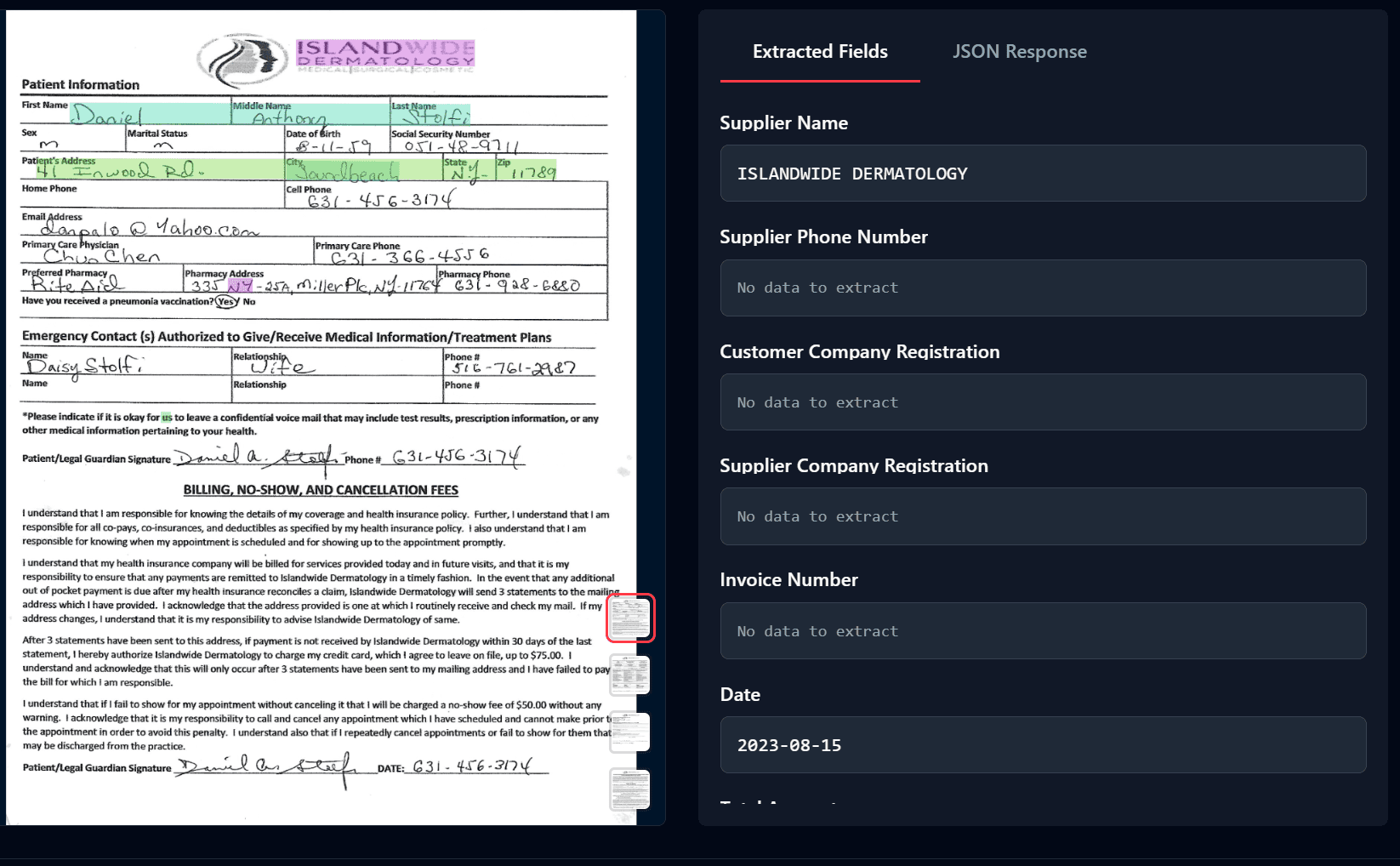Select the Supplier Company Registration field
The width and height of the screenshot is (1400, 866).
click(x=1042, y=516)
